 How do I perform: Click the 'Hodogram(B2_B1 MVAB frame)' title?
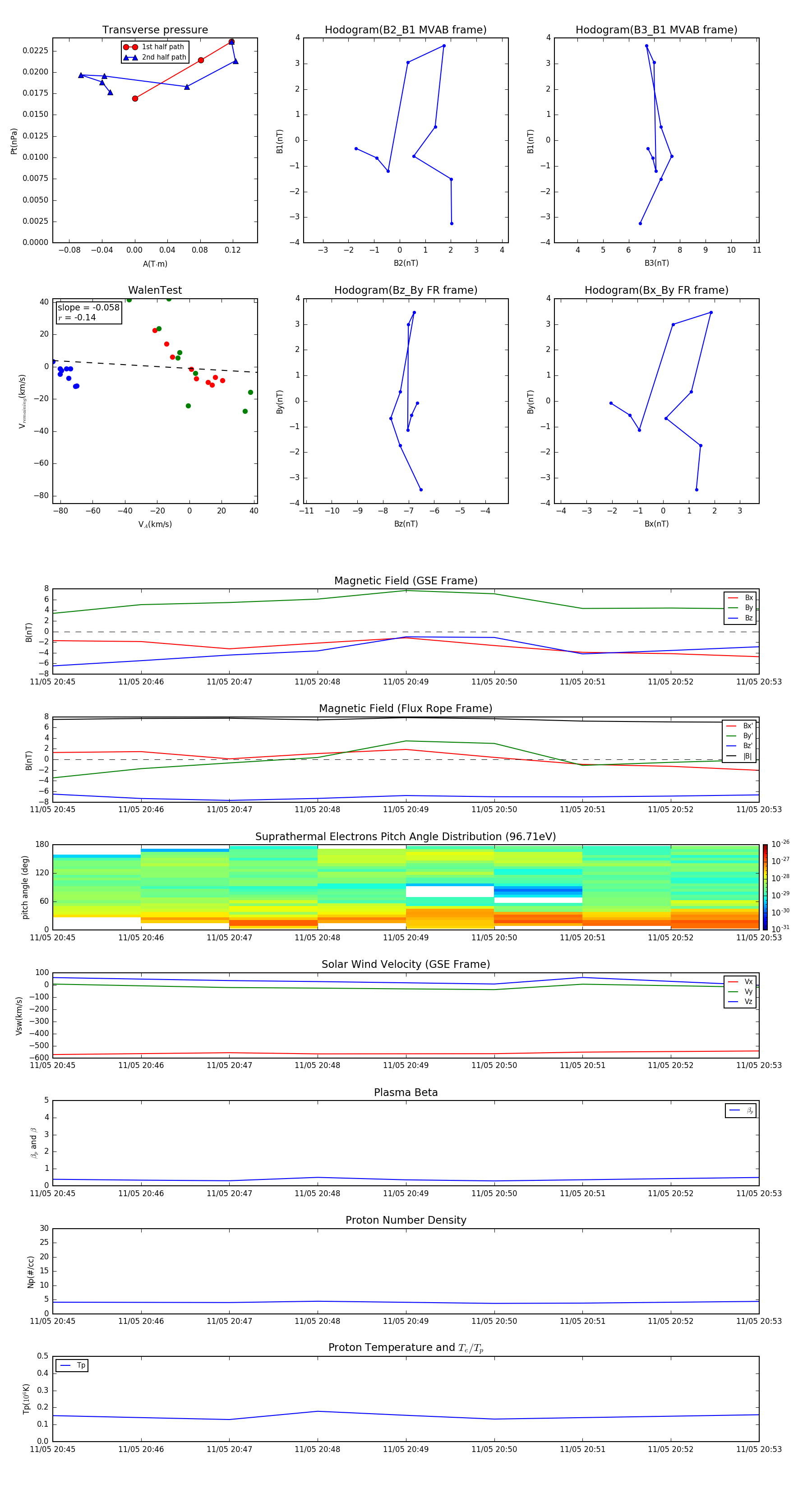(406, 29)
